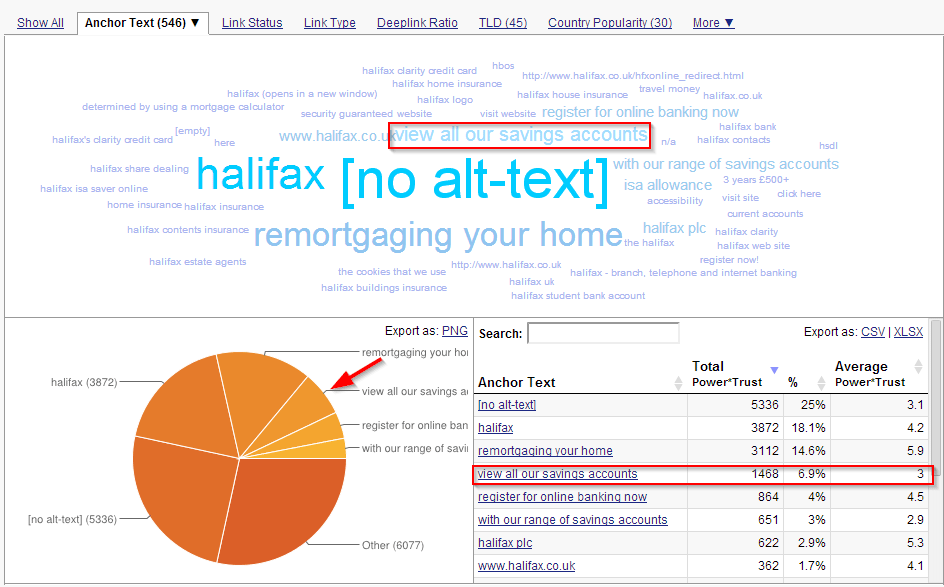Click the hbos tag in the cloud

(x=503, y=66)
